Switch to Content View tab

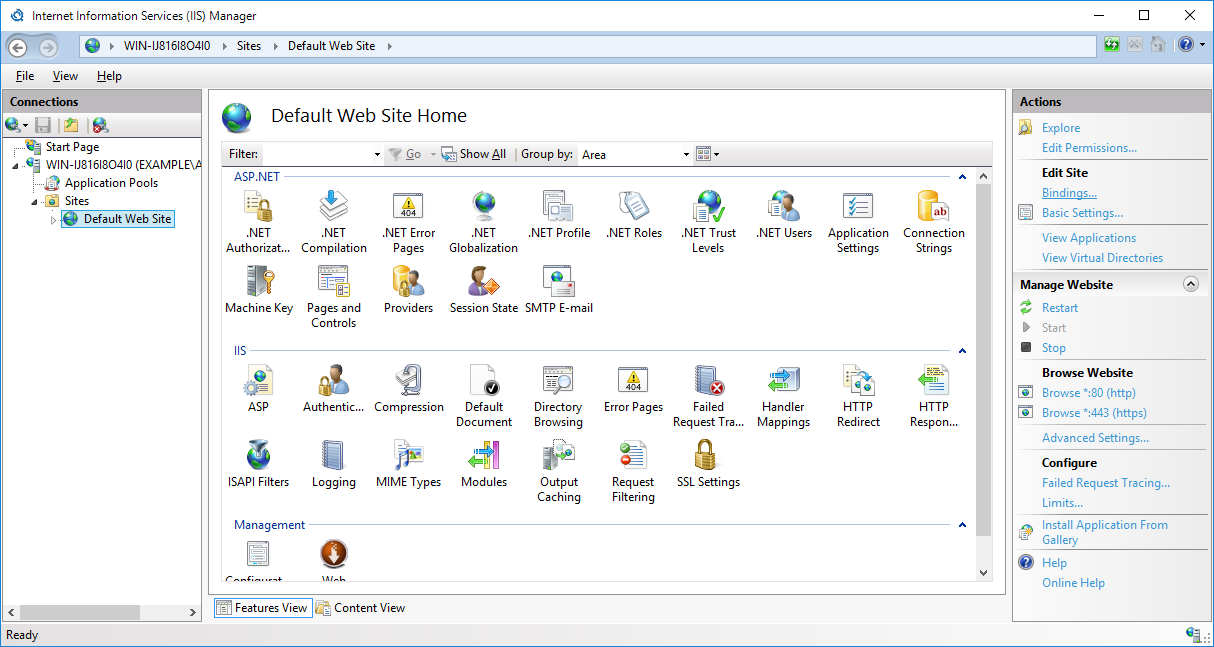click(x=361, y=608)
